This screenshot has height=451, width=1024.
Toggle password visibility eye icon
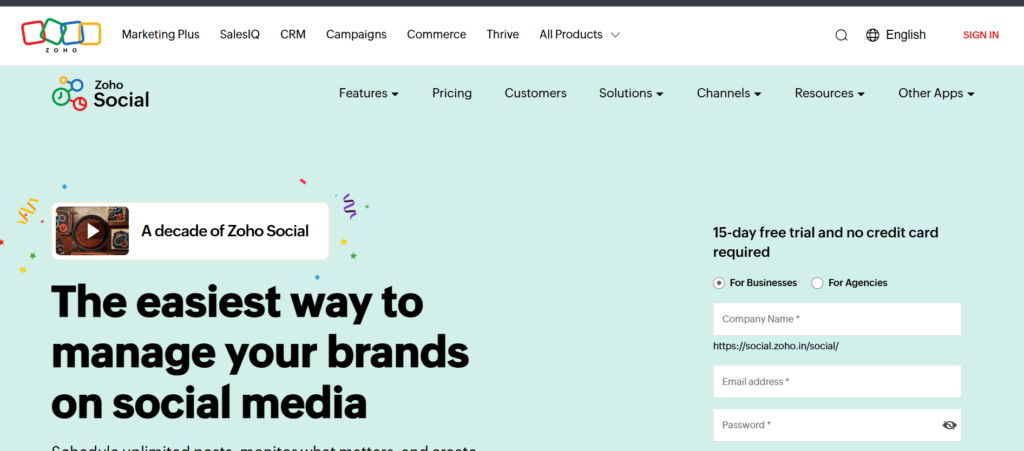click(949, 425)
